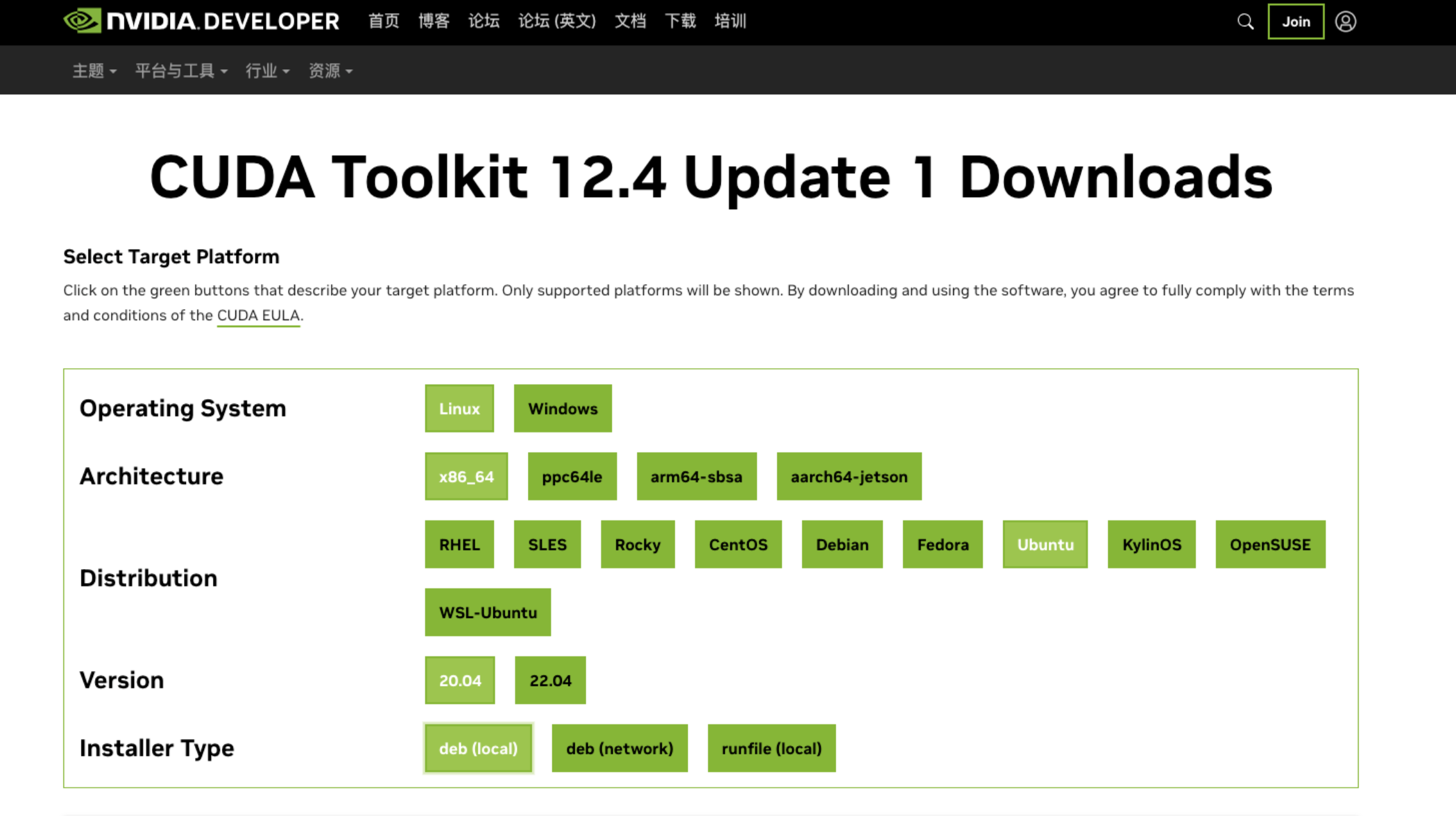Click the CUDA Toolkit 12.4 Update 1 heading
Viewport: 1456px width, 816px height.
pyautogui.click(x=711, y=178)
